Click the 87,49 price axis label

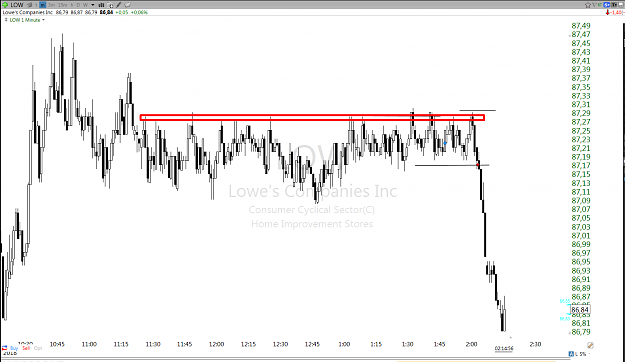581,26
